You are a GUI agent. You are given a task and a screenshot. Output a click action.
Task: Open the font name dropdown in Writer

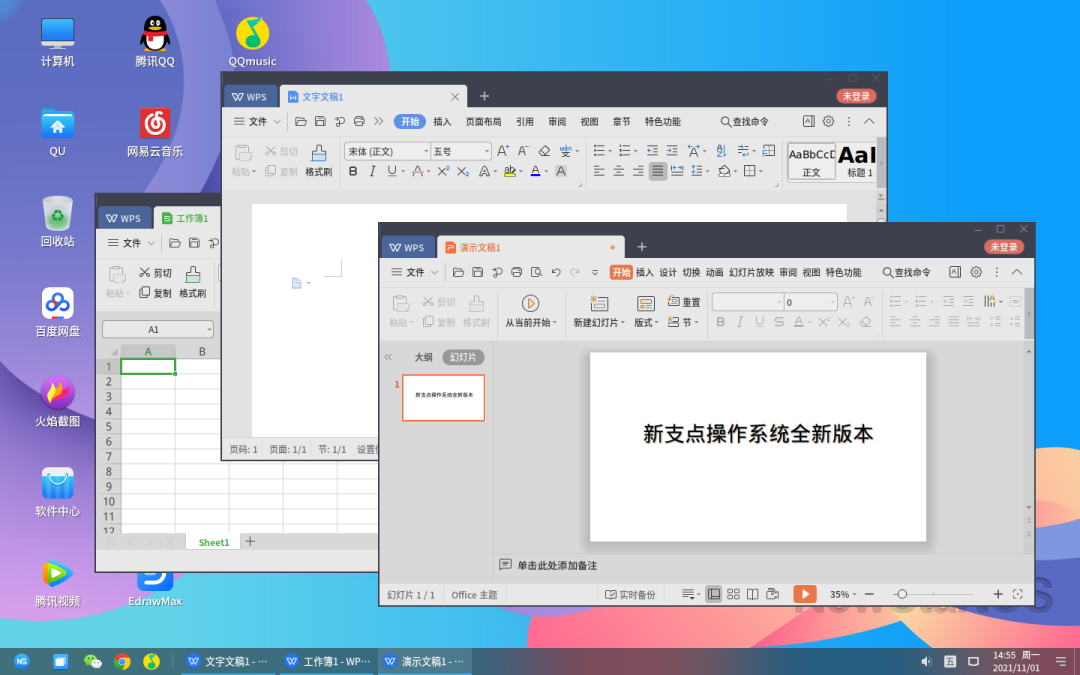click(426, 151)
